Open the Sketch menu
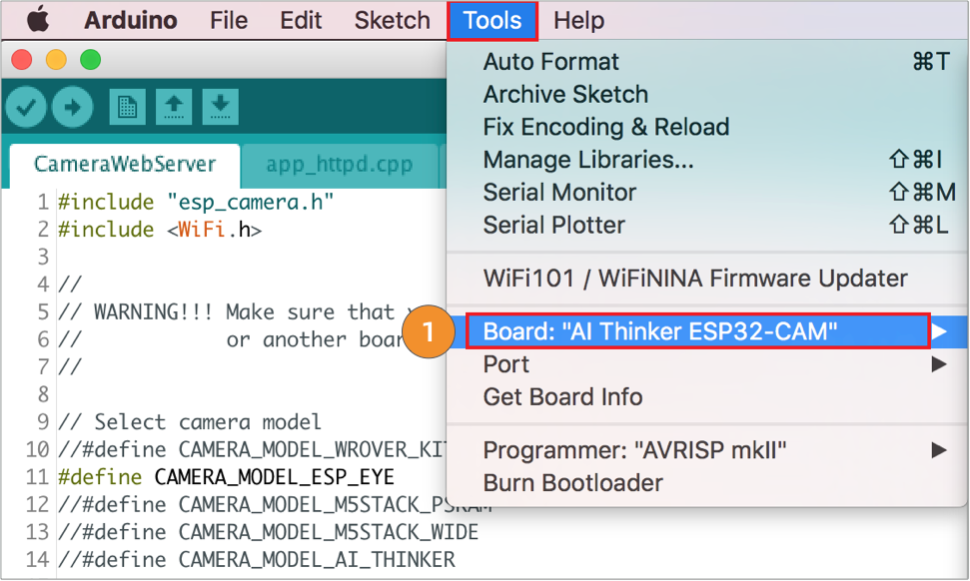 (x=392, y=21)
